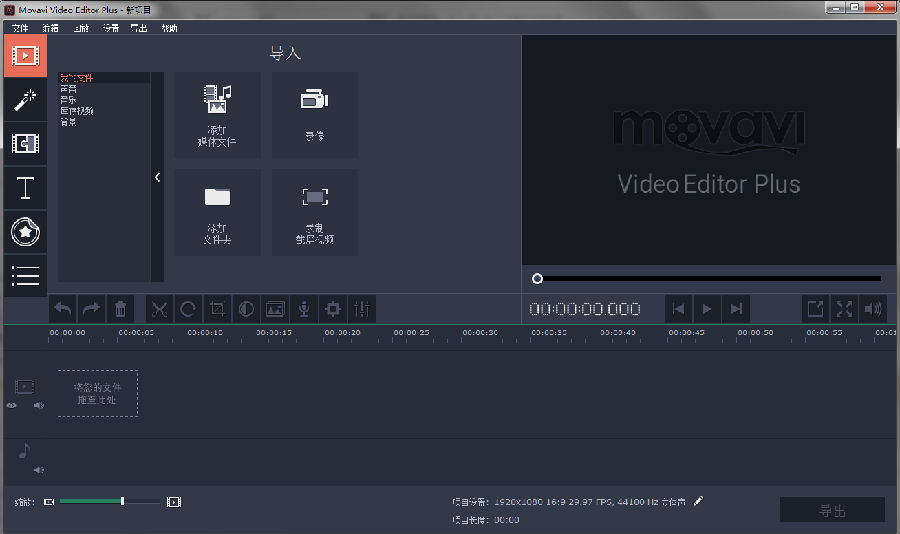This screenshot has height=534, width=900.
Task: Click the 00:00:45 mark on timeline ruler
Action: (686, 332)
